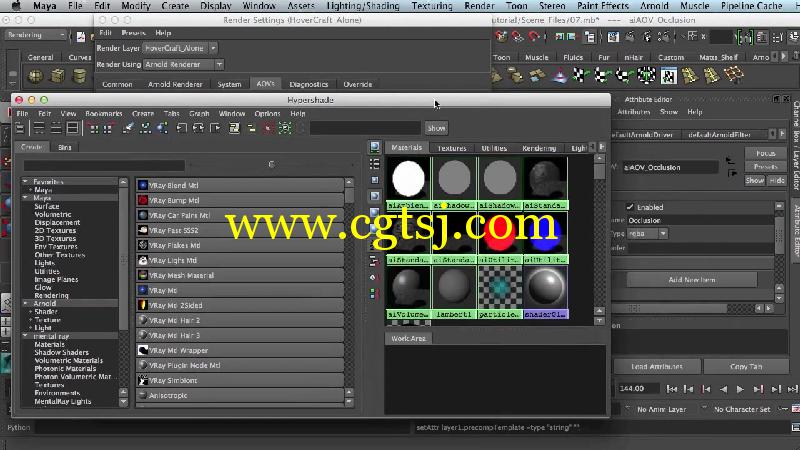
Task: Collapse the Maya tree section
Action: [x=24, y=197]
